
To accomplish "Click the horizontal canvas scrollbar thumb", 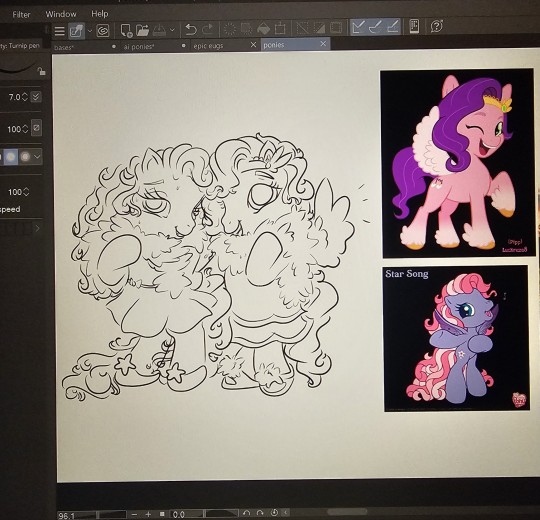I will [346, 511].
